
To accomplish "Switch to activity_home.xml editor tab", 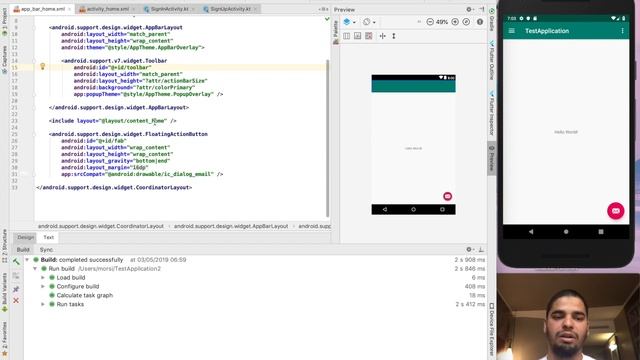I will 107,9.
